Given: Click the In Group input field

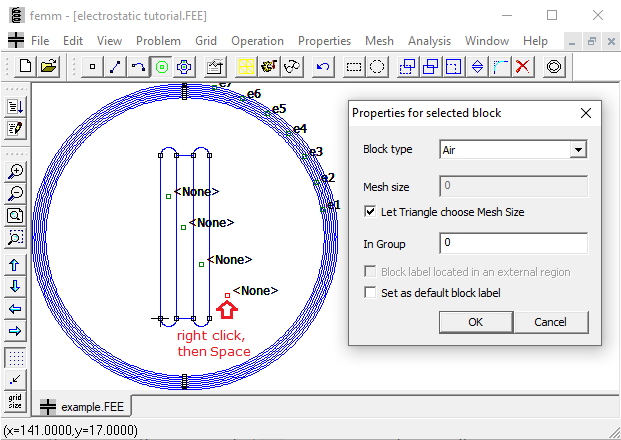Looking at the screenshot, I should [x=513, y=243].
